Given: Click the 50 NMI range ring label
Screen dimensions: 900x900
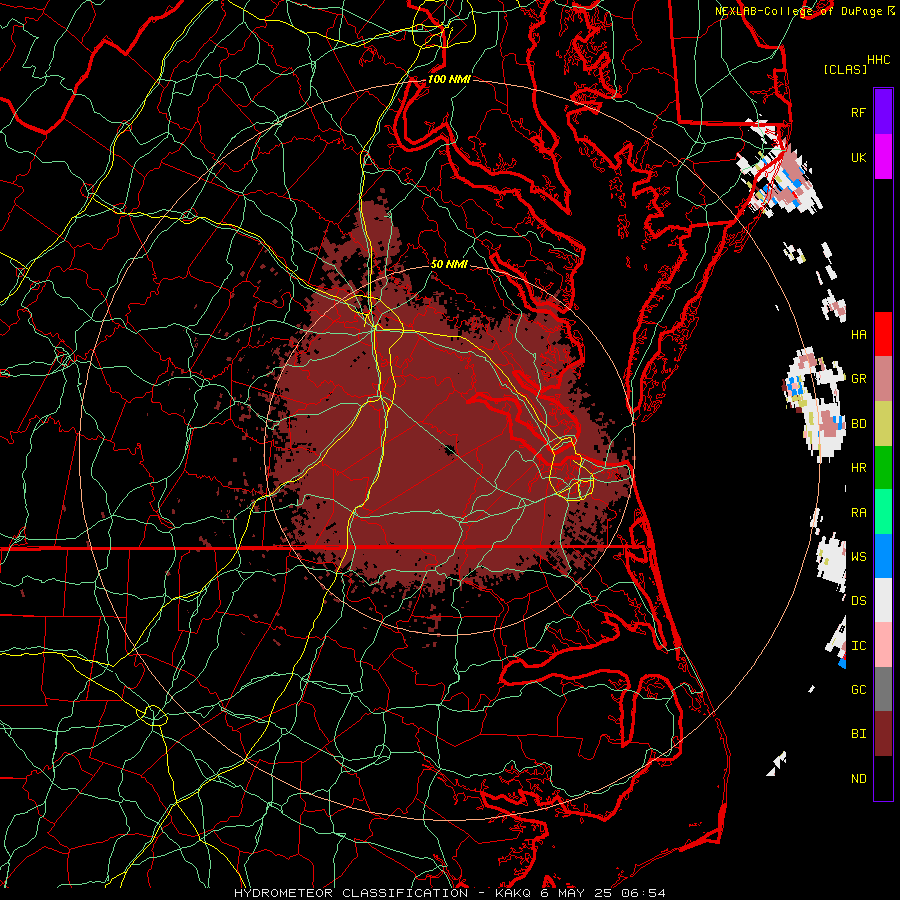Looking at the screenshot, I should (449, 264).
